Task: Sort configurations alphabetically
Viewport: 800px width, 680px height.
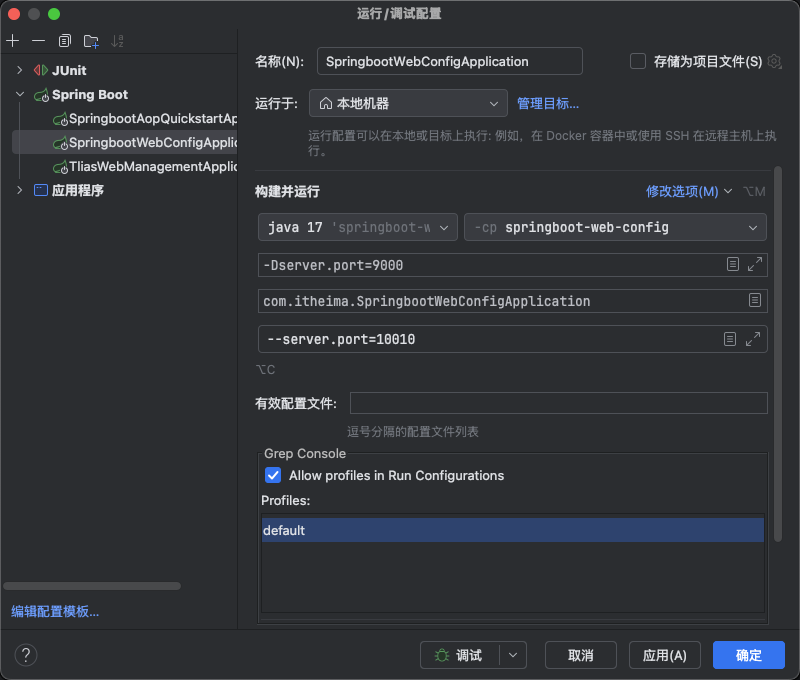Action: click(116, 41)
